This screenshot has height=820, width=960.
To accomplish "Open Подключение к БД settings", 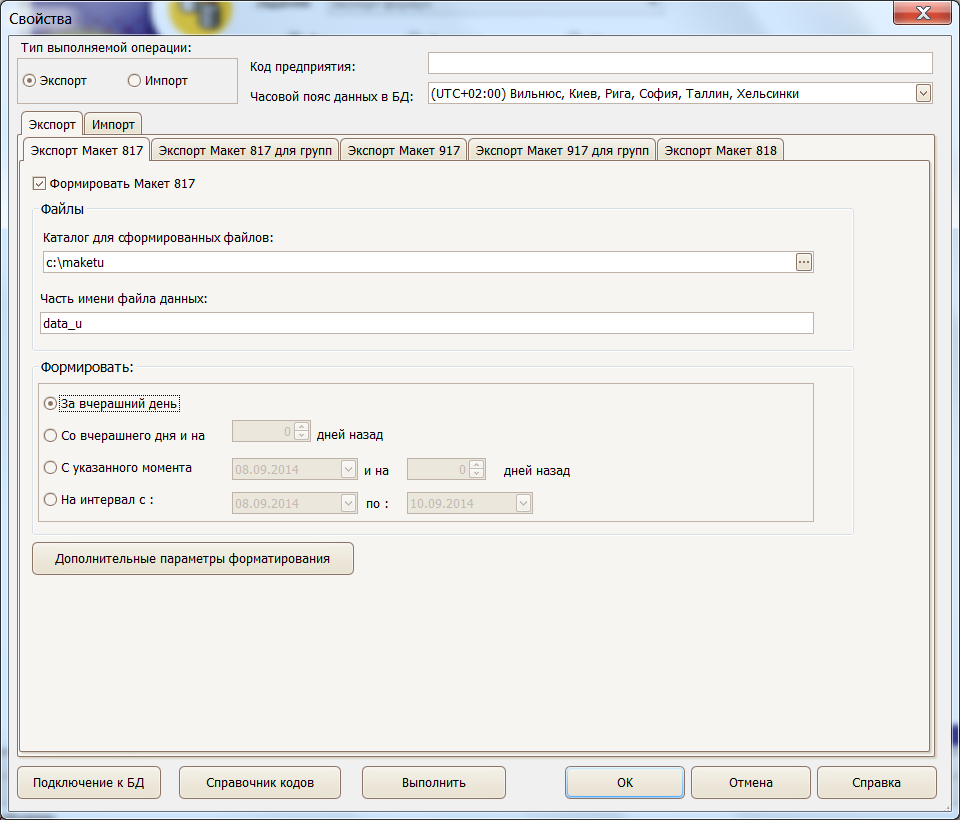I will tap(88, 783).
